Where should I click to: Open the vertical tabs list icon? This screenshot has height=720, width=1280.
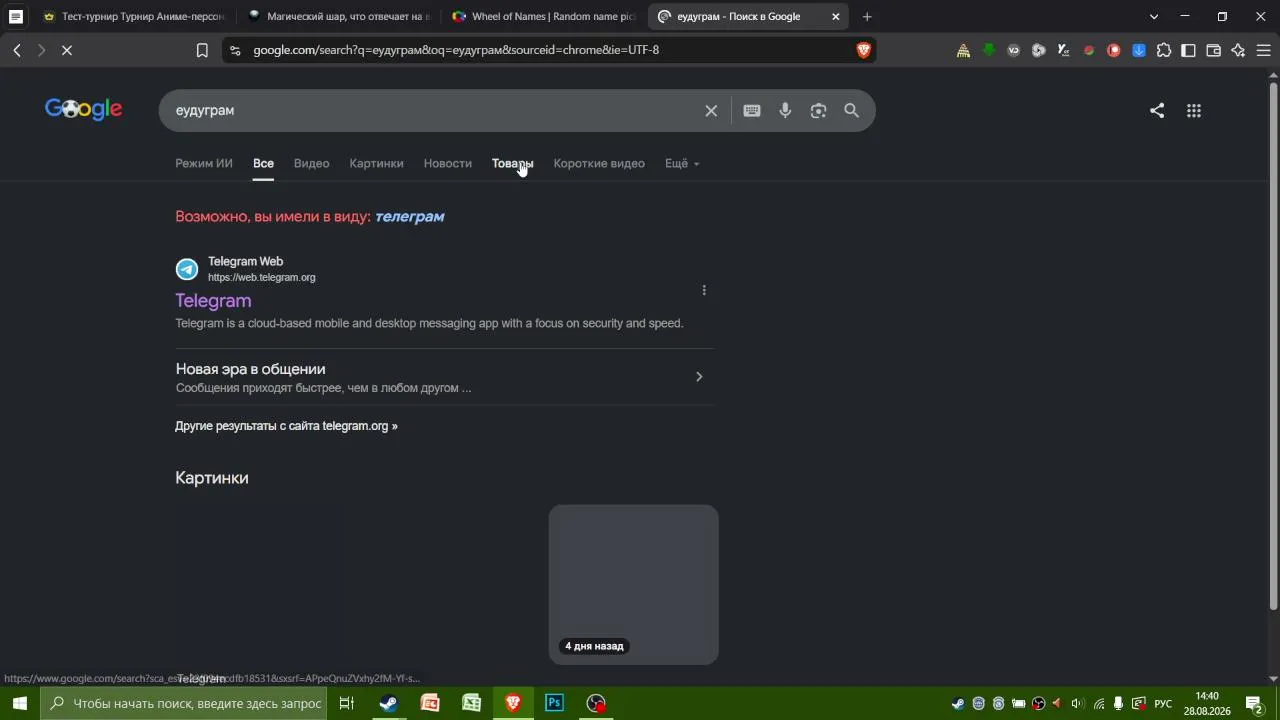[15, 16]
